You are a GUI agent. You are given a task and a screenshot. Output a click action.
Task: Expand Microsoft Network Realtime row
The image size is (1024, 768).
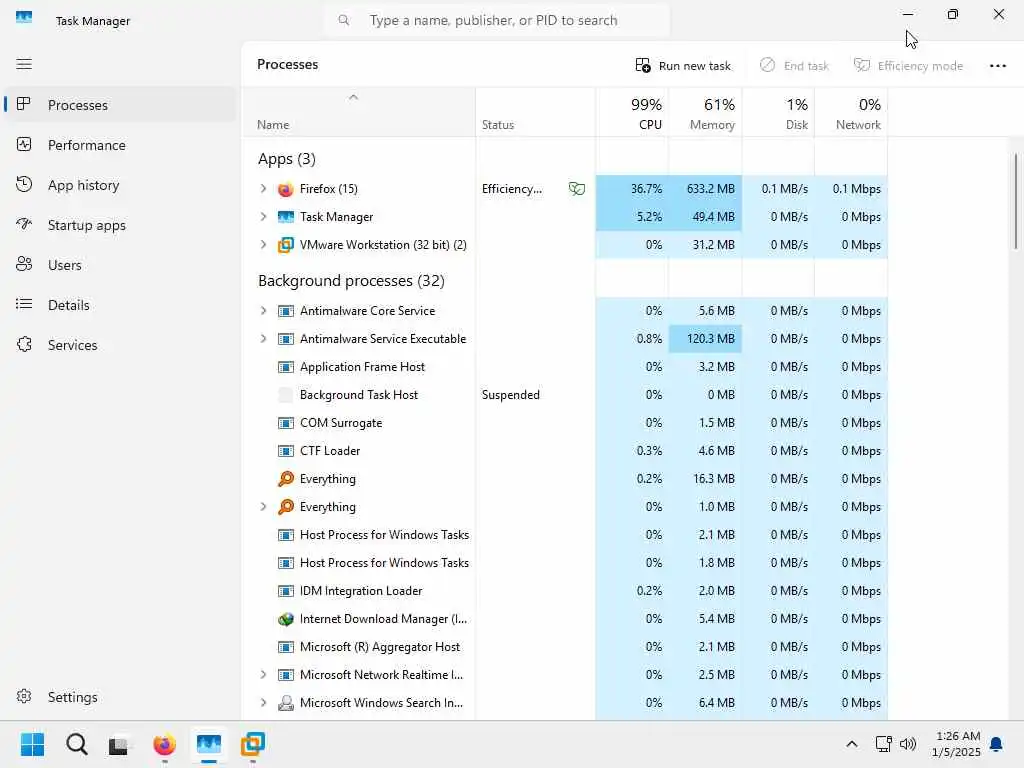pos(263,675)
